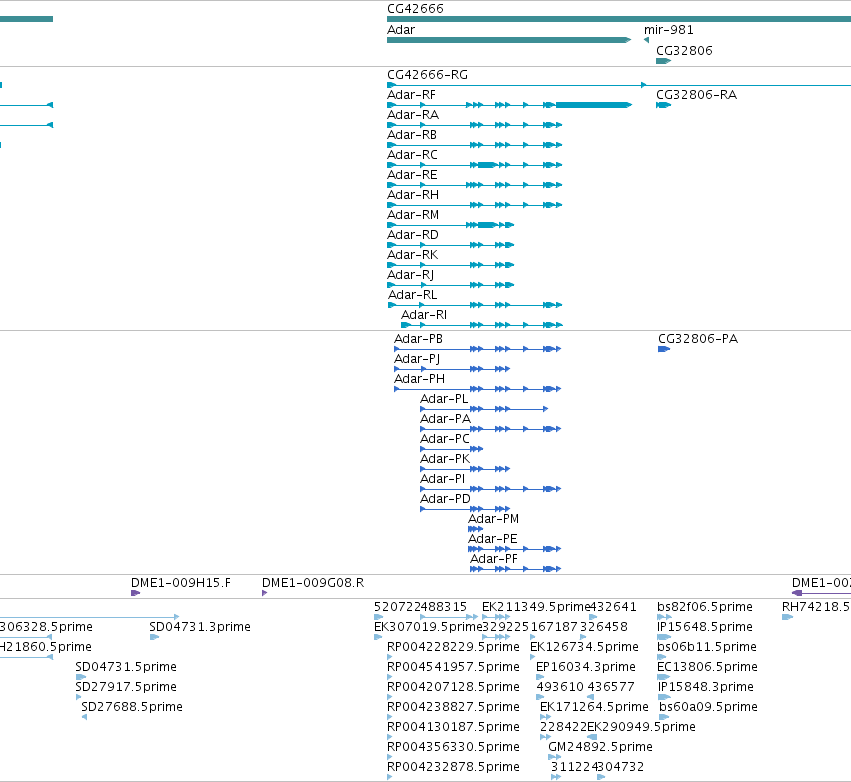Click the Adar gene bar
This screenshot has height=782, width=851.
509,40
